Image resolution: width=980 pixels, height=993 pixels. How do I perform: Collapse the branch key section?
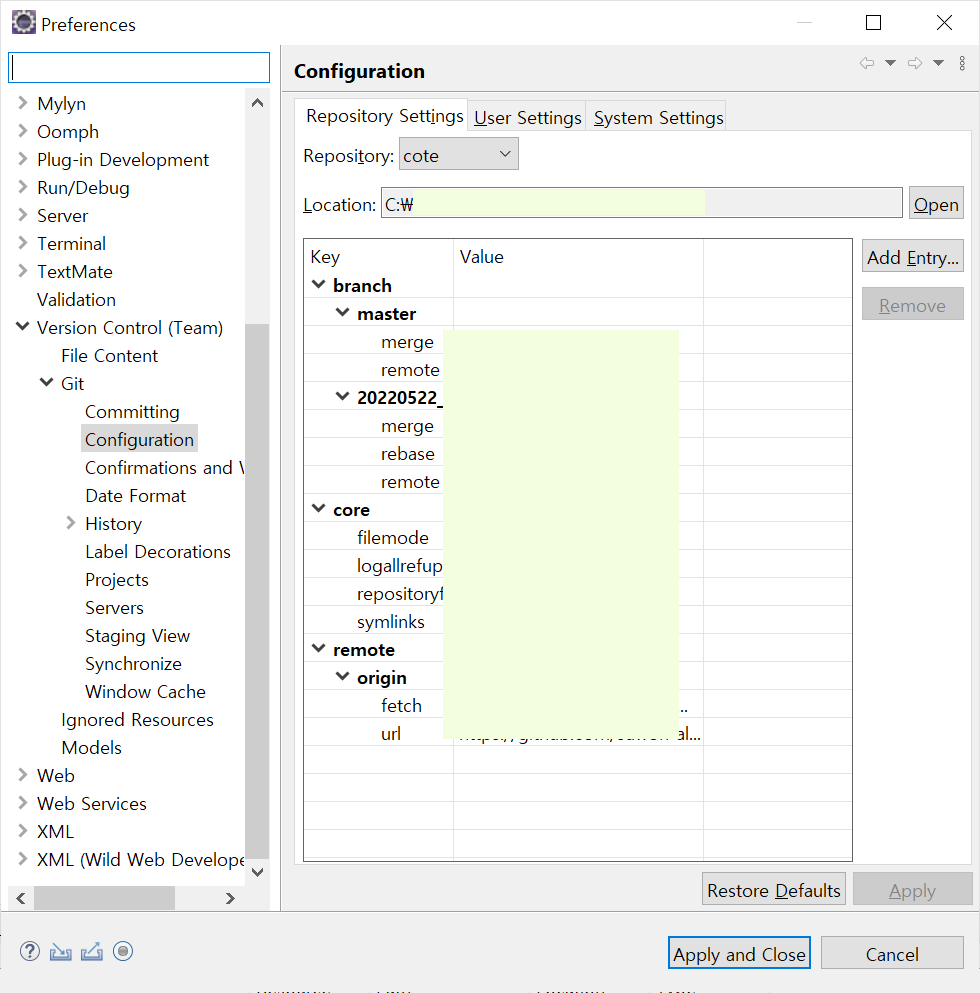click(x=319, y=284)
